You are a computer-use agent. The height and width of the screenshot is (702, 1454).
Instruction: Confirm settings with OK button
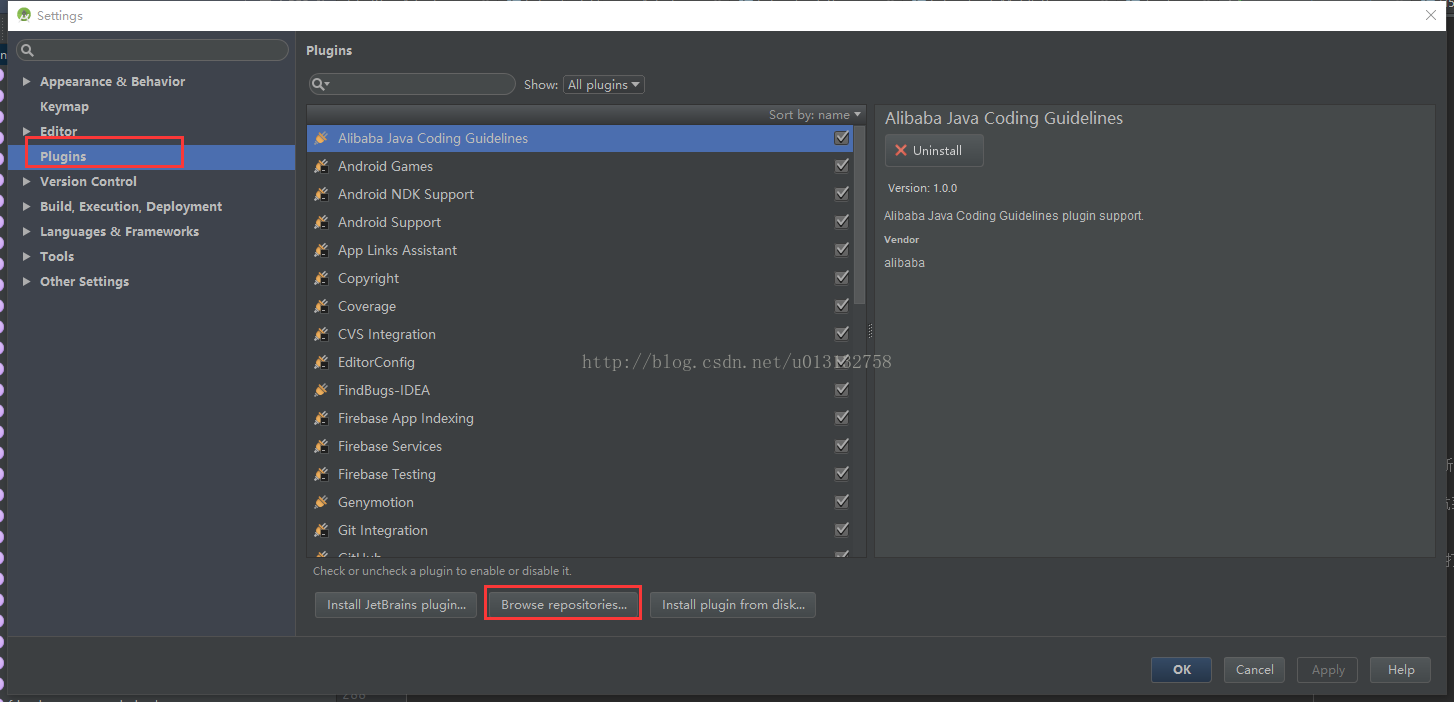pos(1181,670)
